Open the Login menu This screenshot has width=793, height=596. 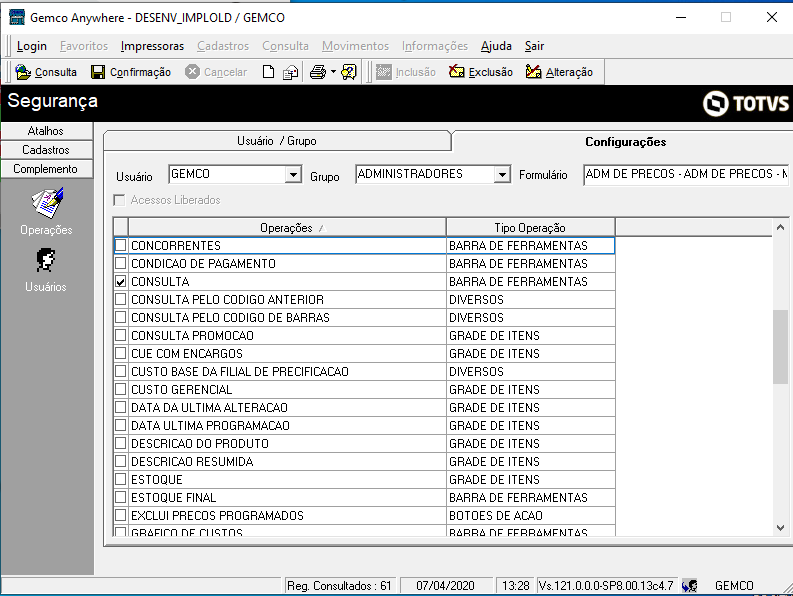point(32,46)
